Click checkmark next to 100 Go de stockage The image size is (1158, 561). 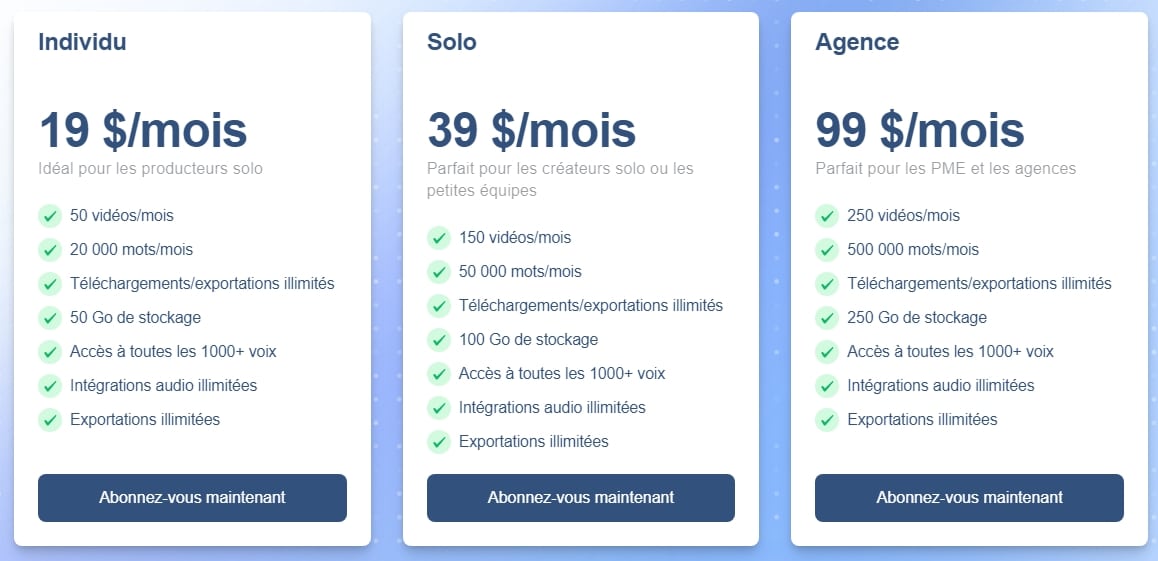pos(439,340)
